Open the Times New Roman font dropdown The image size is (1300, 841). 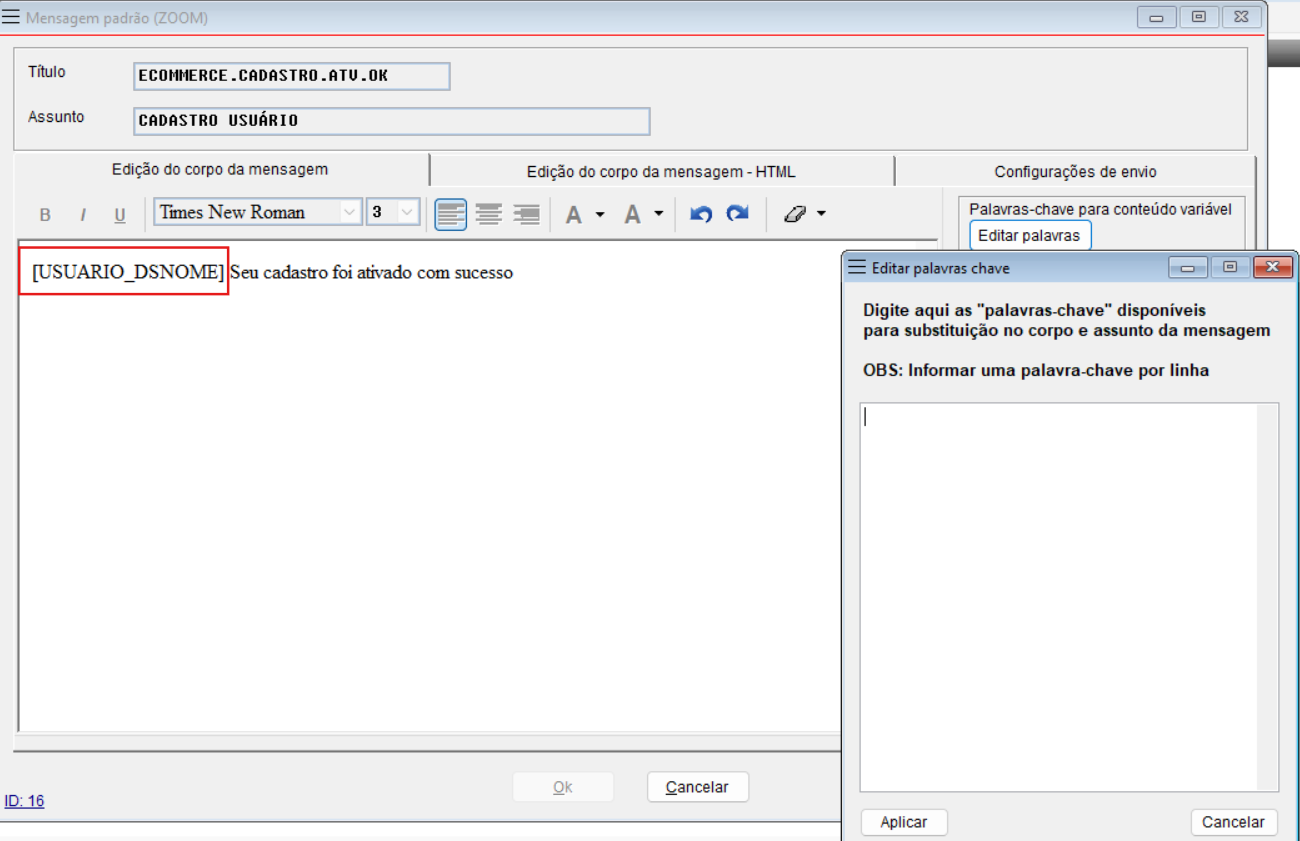pyautogui.click(x=349, y=212)
